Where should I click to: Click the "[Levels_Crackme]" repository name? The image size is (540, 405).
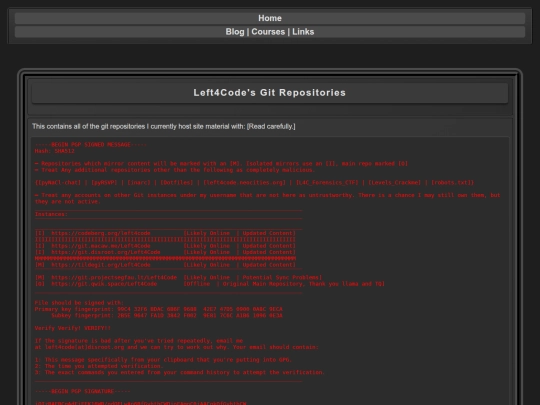[394, 183]
